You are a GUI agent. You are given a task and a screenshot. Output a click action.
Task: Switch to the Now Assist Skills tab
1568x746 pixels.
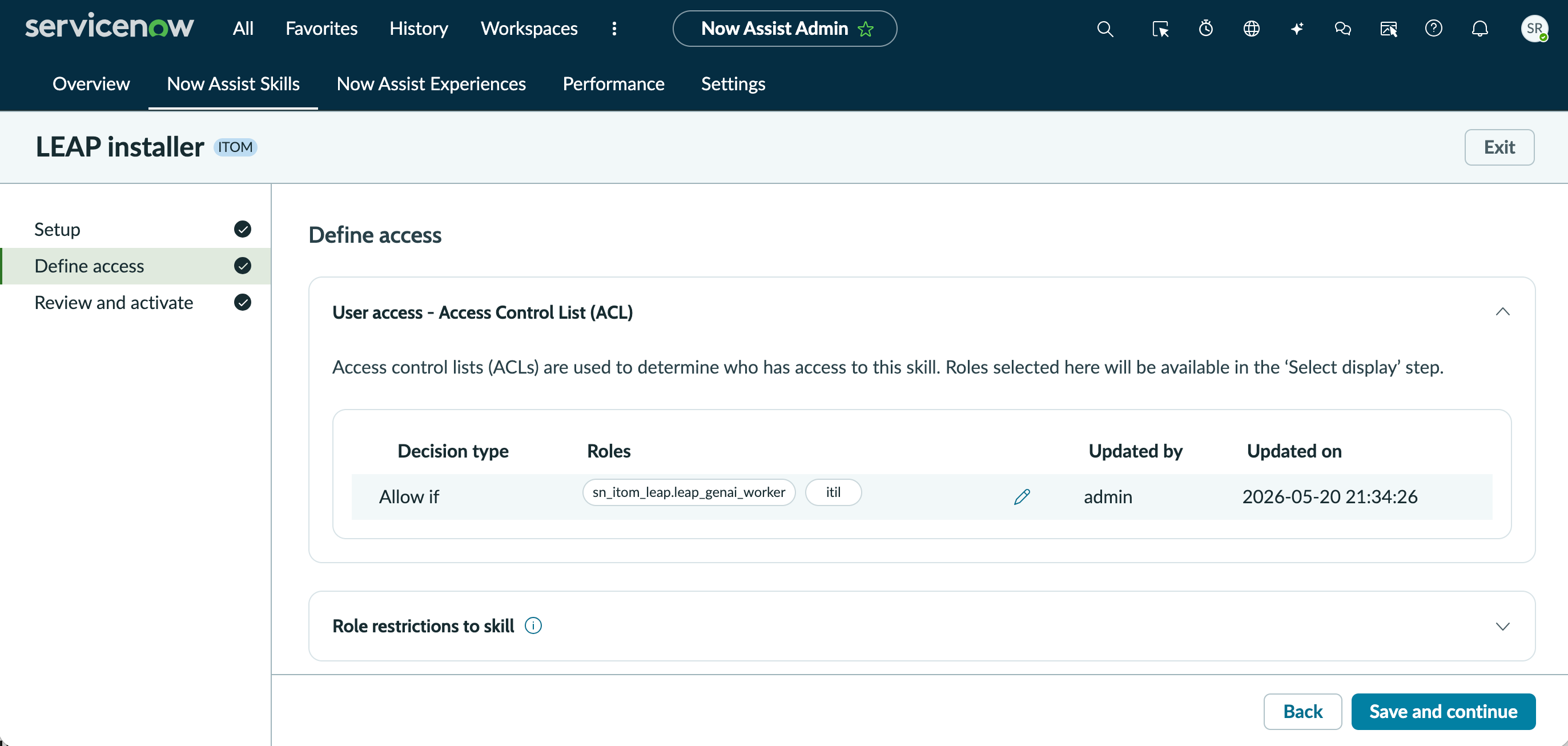click(x=233, y=83)
